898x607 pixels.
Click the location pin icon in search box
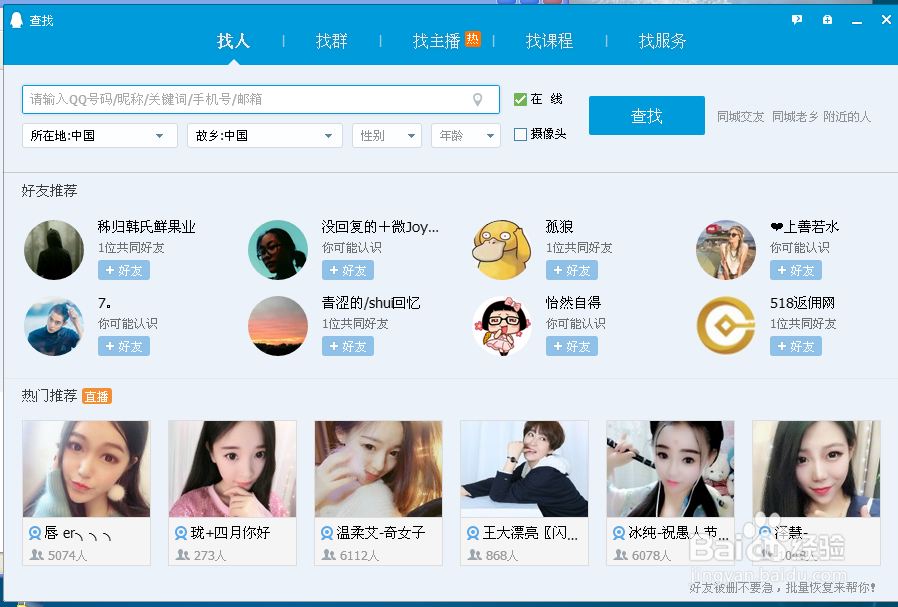point(478,100)
